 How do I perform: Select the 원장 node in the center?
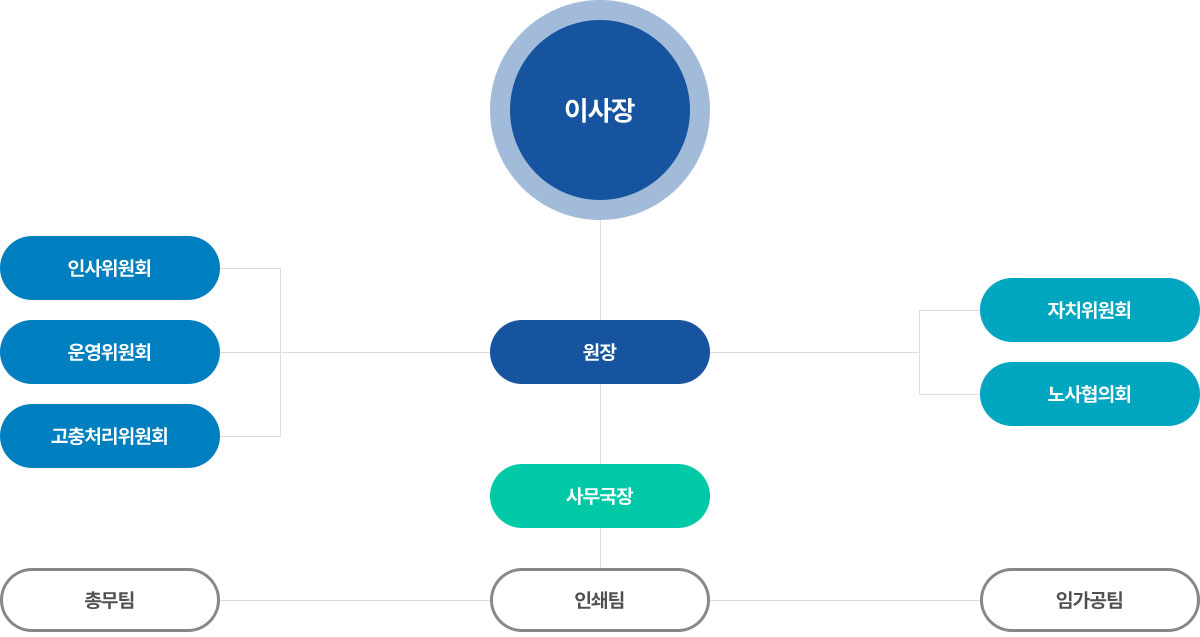point(600,352)
